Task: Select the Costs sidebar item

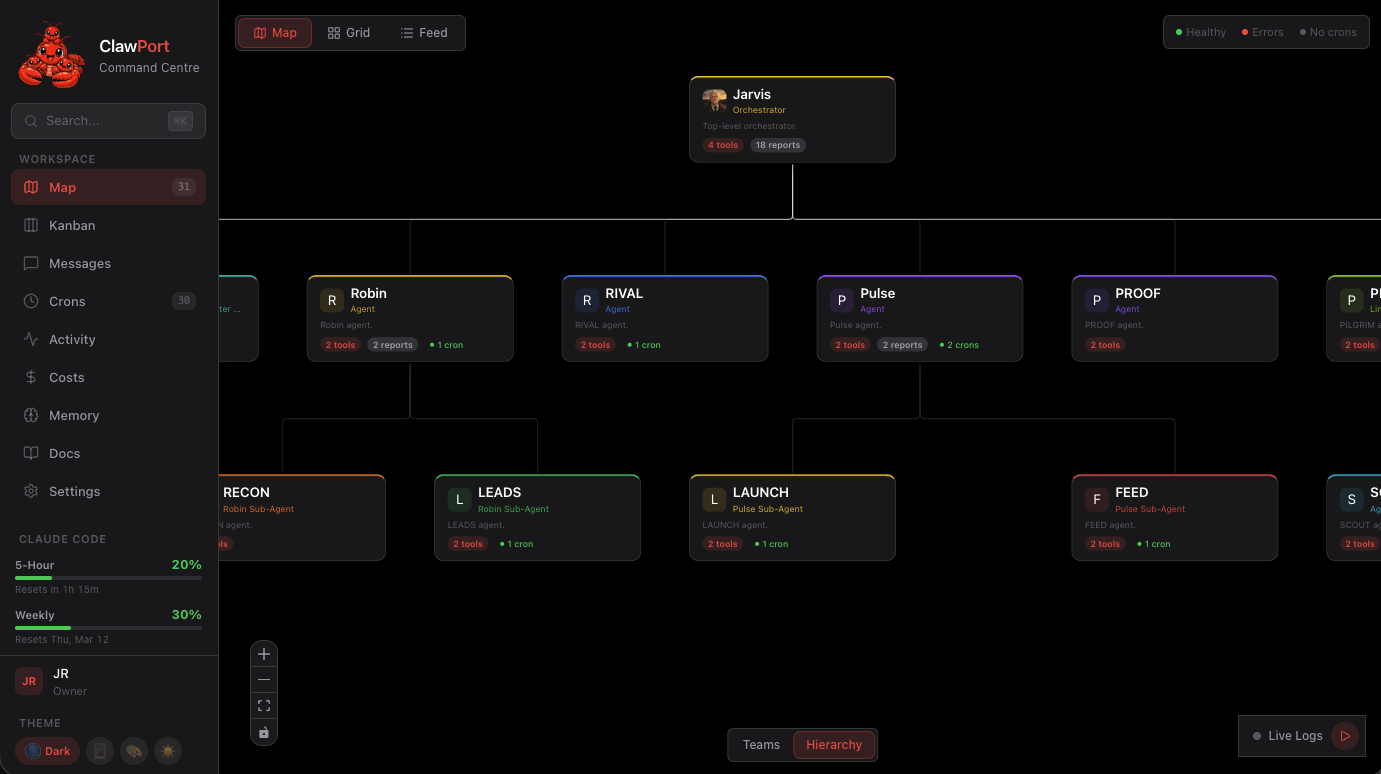Action: (x=66, y=377)
